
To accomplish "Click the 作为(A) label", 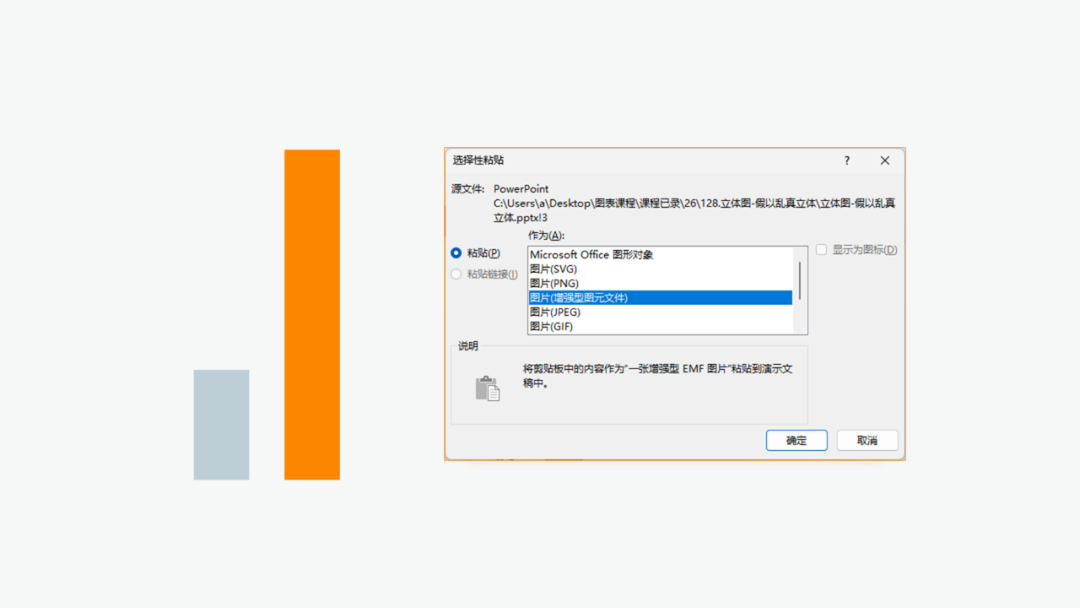I will click(x=546, y=235).
